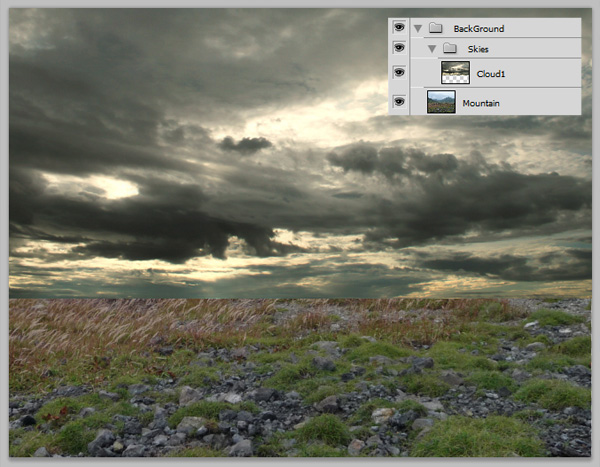Select the Cloud1 layer thumbnail
This screenshot has width=600, height=467.
[x=455, y=72]
